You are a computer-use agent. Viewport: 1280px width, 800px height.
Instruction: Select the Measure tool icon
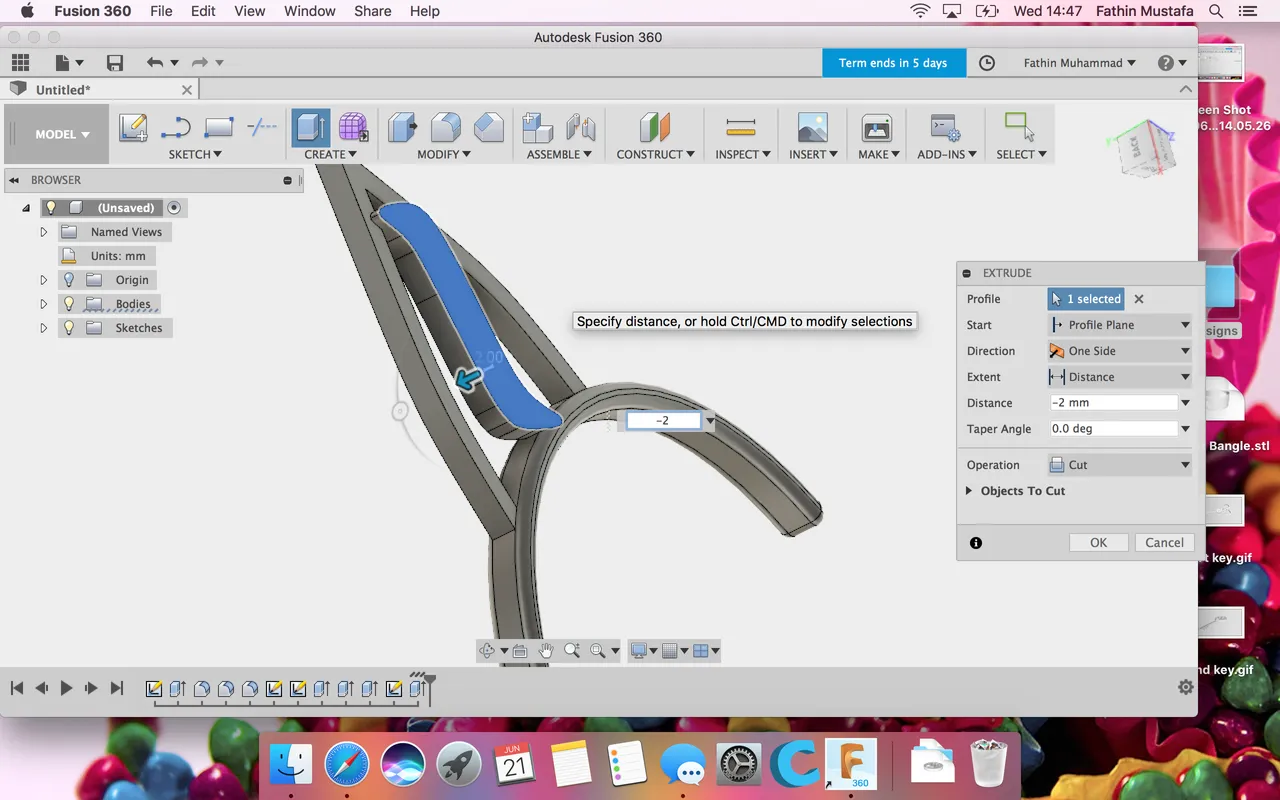click(741, 128)
